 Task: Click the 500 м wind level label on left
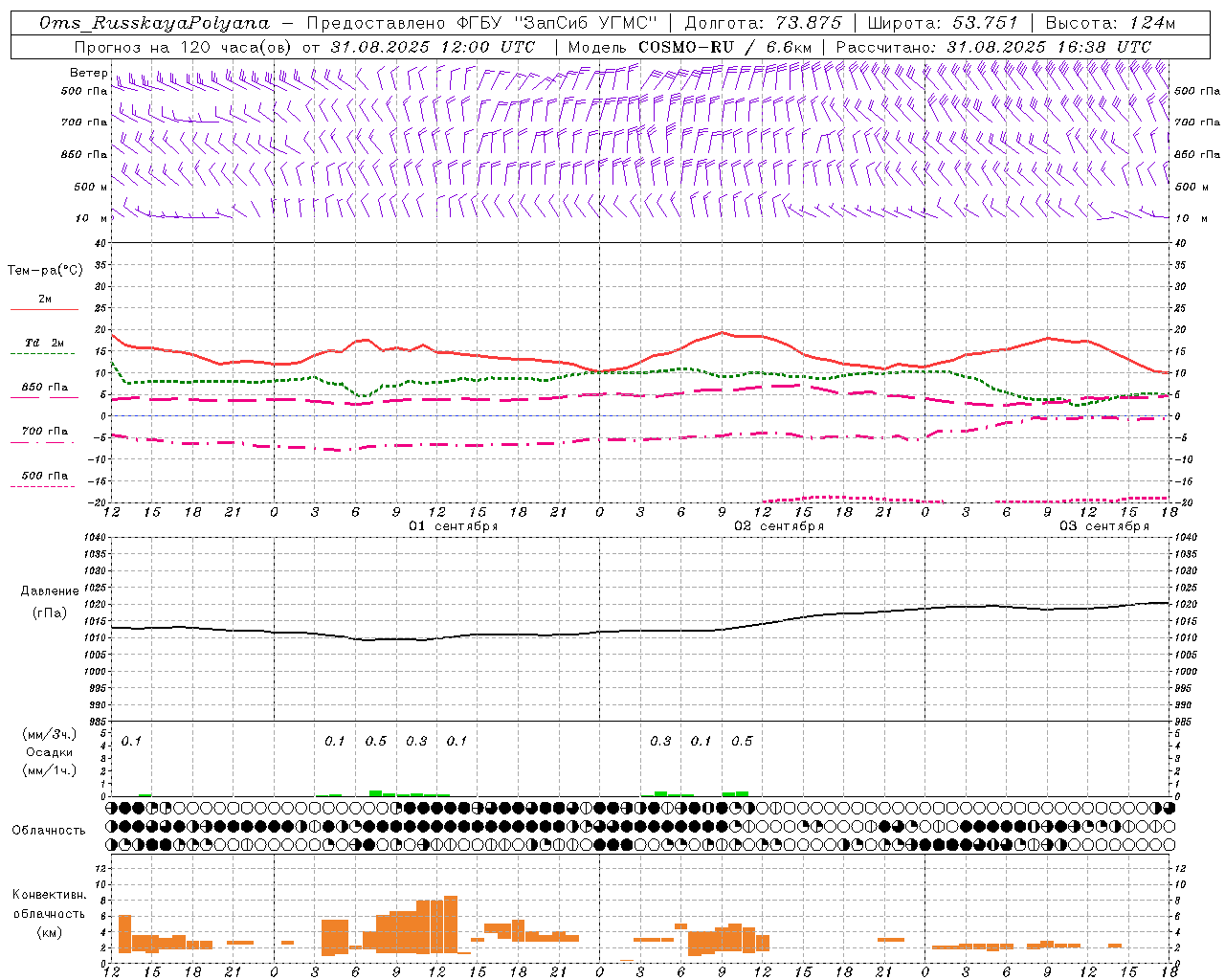(x=91, y=187)
